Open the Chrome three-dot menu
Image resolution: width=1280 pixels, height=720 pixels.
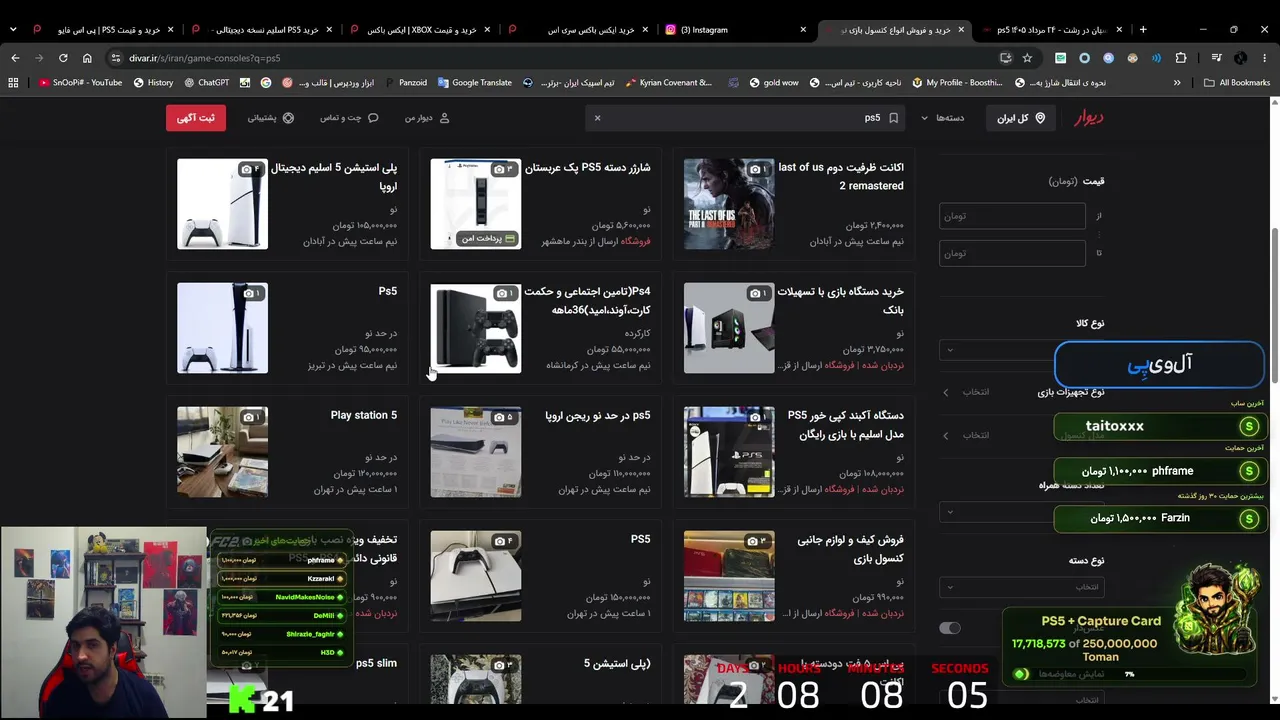(1265, 58)
